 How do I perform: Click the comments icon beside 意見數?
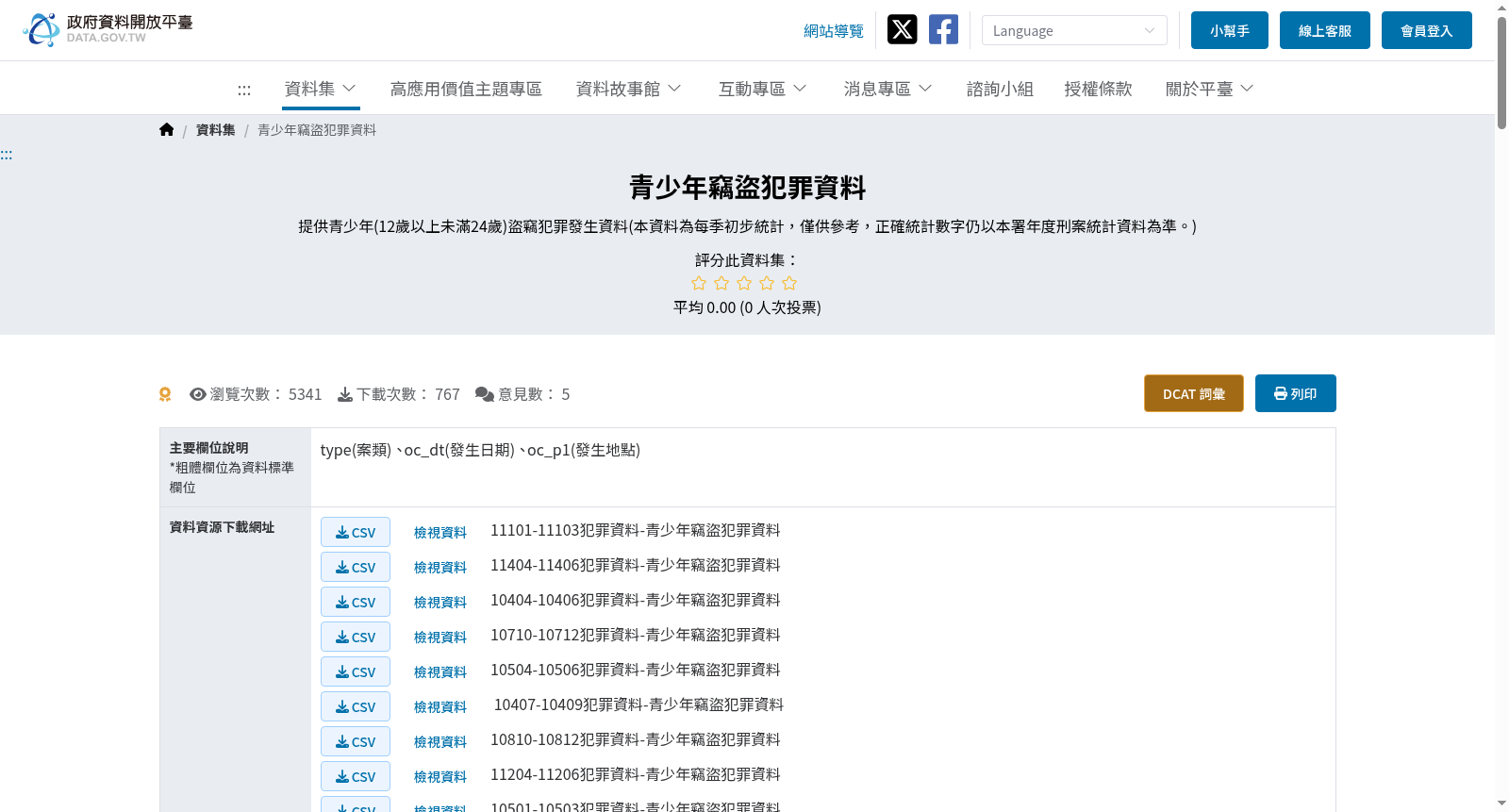(x=485, y=394)
